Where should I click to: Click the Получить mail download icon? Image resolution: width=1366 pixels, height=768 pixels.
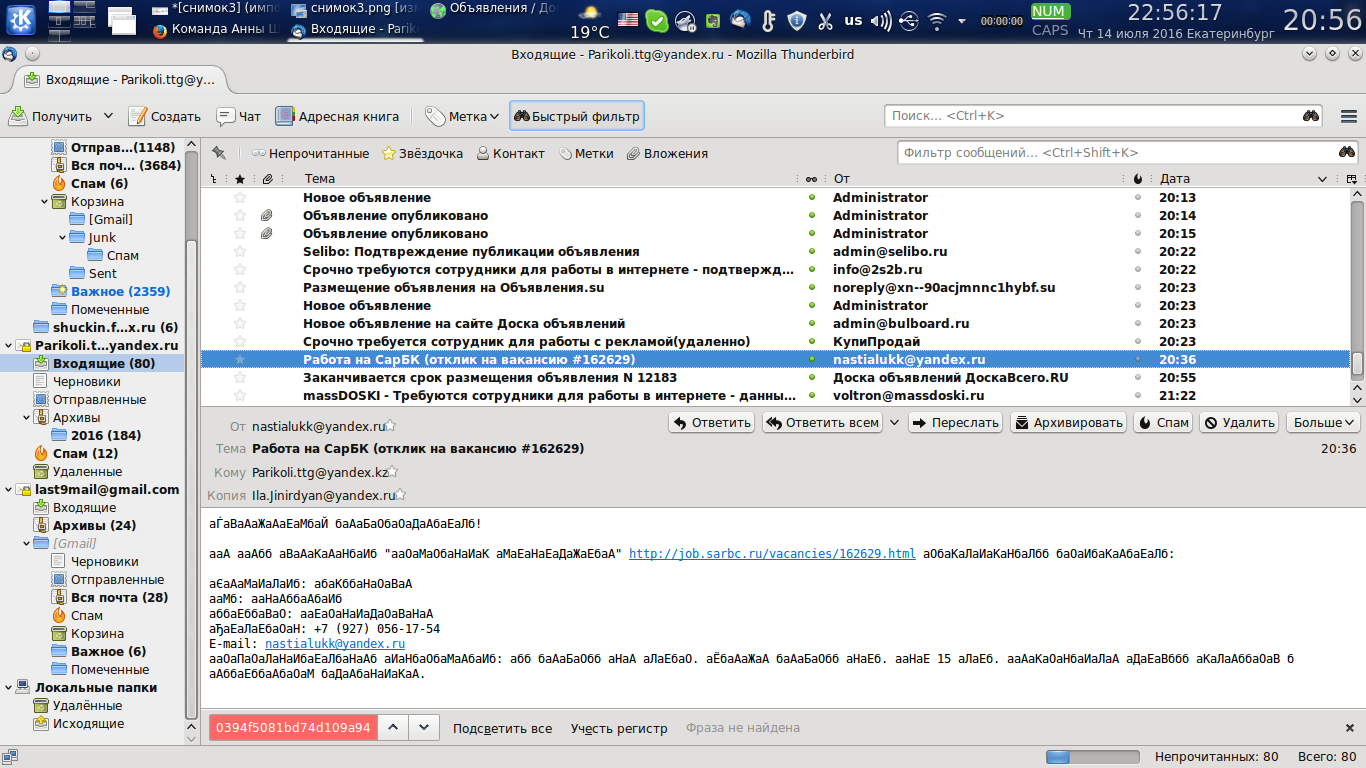coord(19,116)
